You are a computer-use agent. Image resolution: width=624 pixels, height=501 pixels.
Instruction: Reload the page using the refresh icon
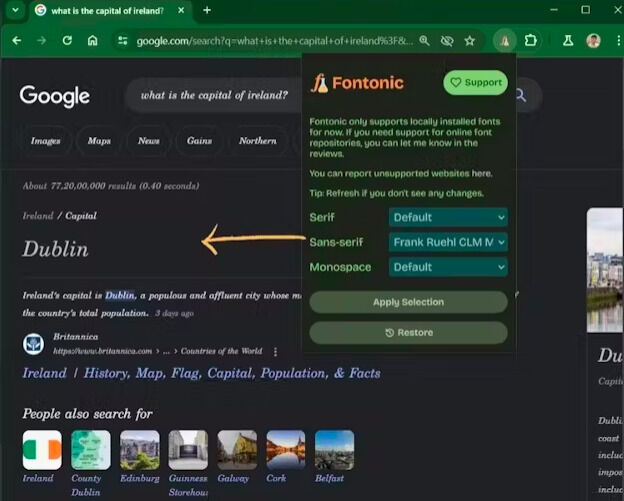(x=67, y=41)
